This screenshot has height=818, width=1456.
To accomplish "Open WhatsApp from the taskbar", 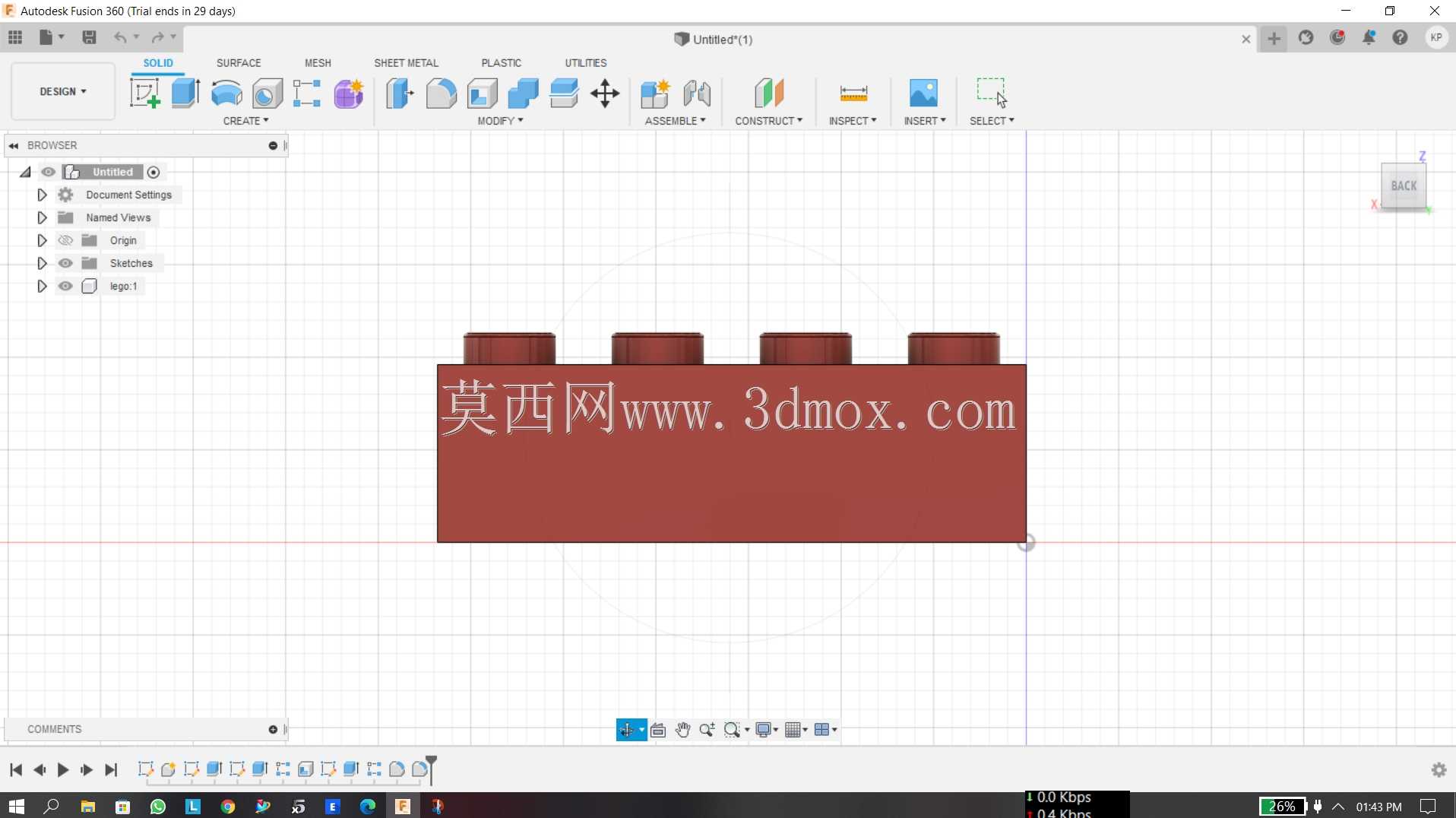I will (158, 807).
